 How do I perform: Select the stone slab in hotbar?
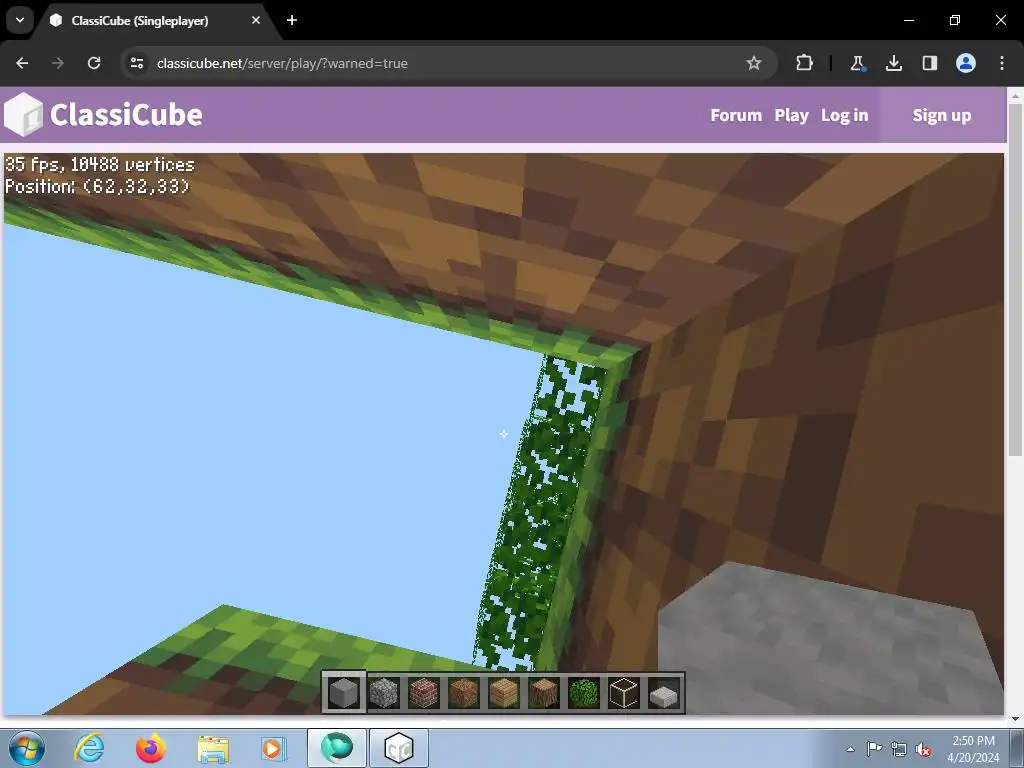tap(664, 695)
